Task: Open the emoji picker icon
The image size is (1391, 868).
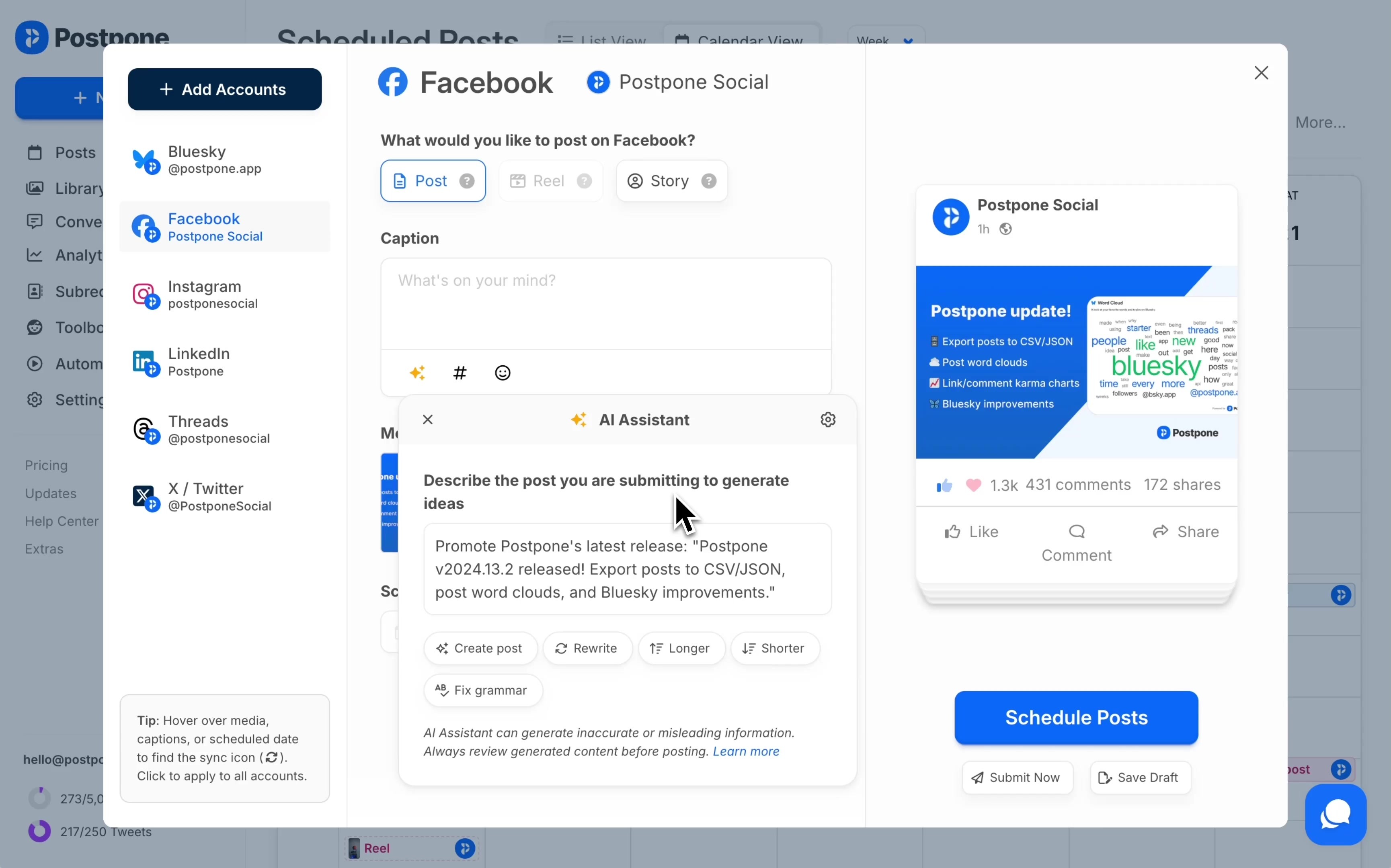Action: pos(503,373)
